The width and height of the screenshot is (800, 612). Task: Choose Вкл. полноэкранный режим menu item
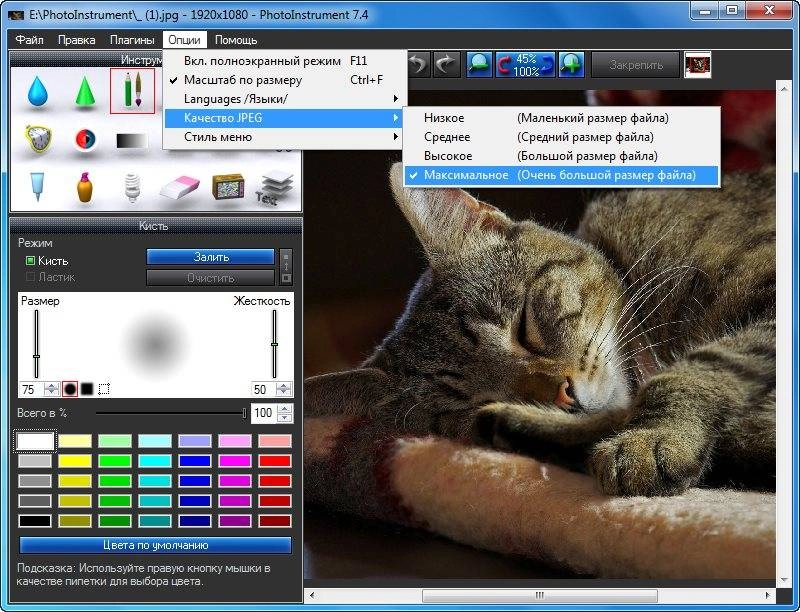coord(285,61)
